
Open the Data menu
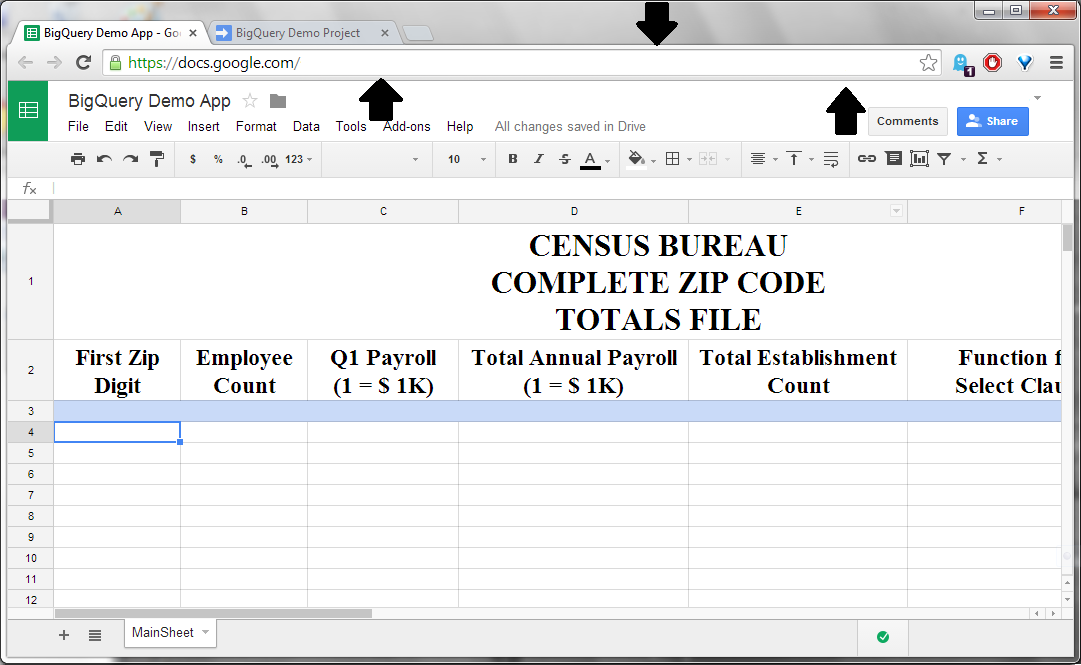coord(306,126)
